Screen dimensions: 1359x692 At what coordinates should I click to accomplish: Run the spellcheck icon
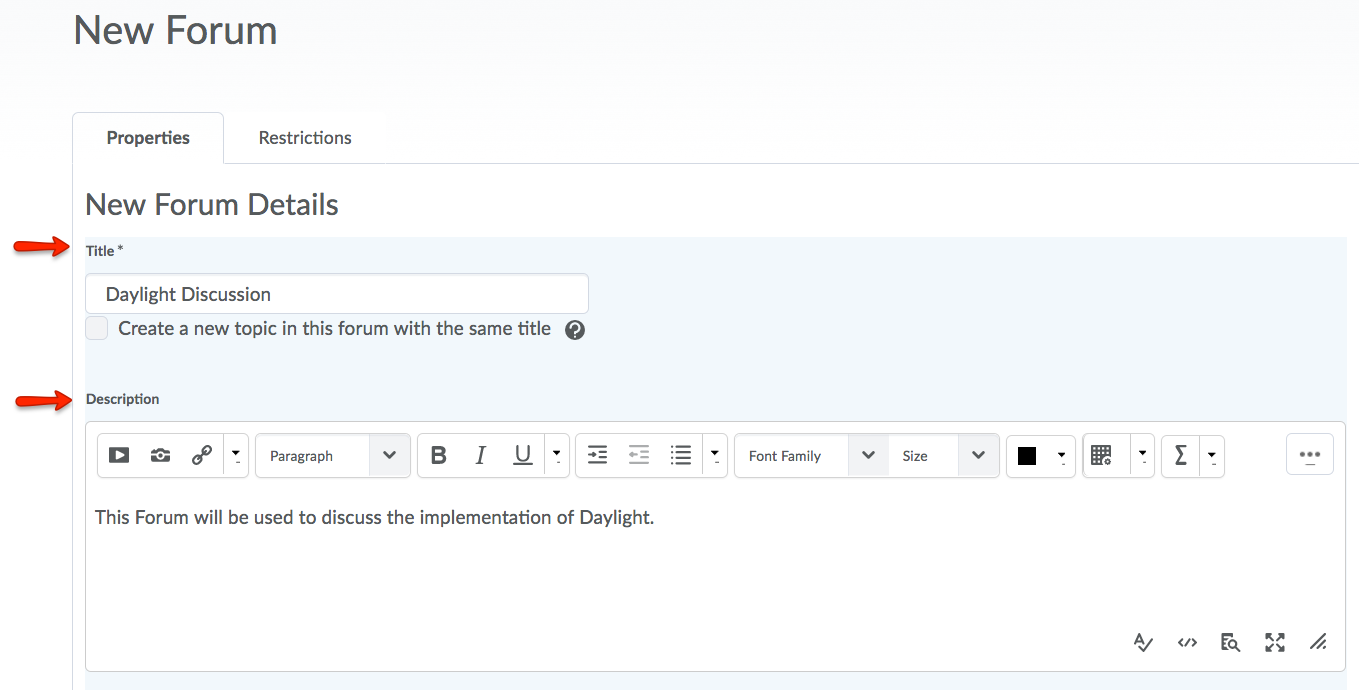[x=1144, y=642]
